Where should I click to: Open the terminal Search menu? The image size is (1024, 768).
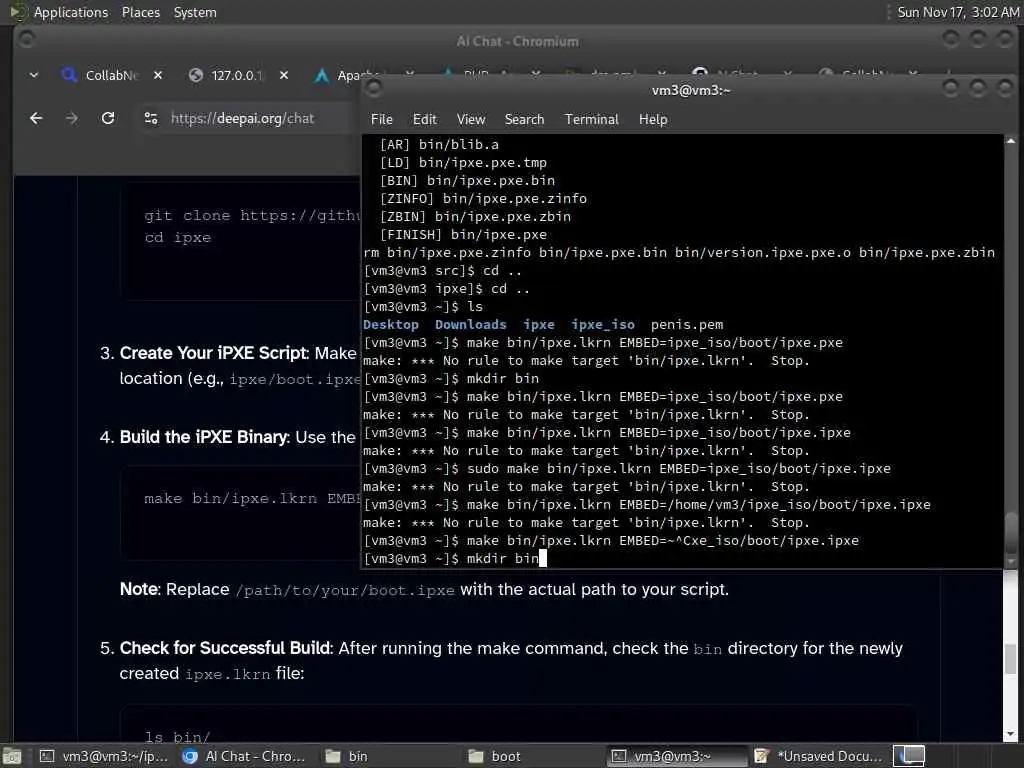[524, 119]
